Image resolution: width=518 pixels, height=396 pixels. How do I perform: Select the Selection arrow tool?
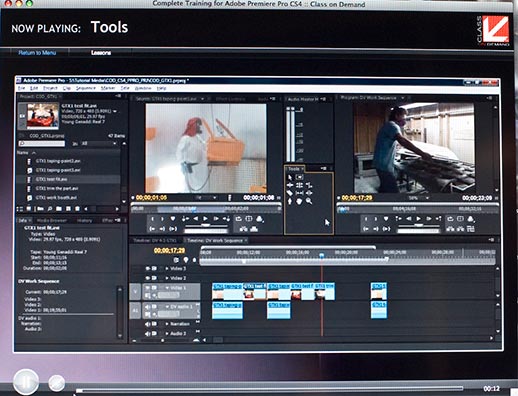point(290,177)
